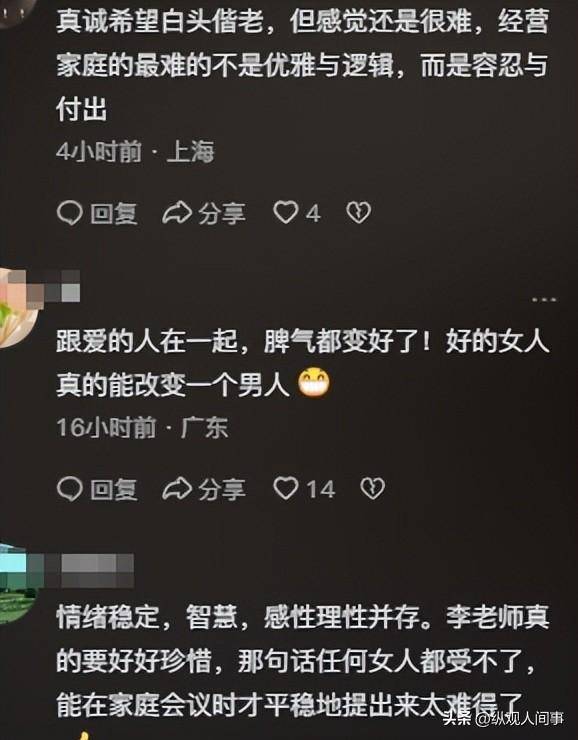Dislike the Shanghai comment with broken heart
578x740 pixels.
359,213
